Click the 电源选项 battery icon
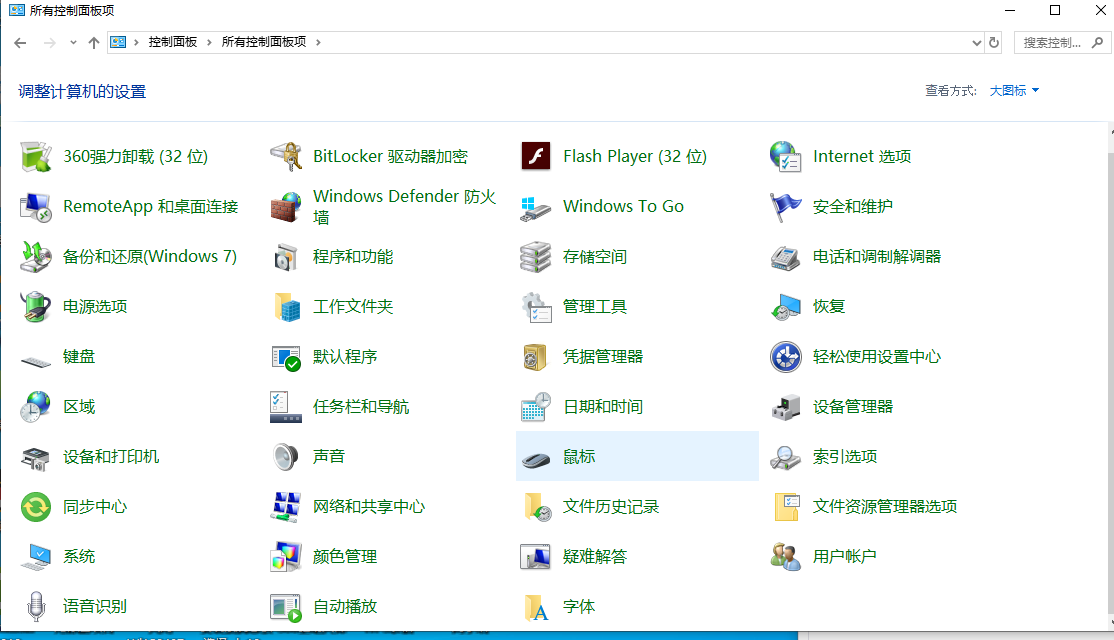Viewport: 1114px width, 640px height. click(x=36, y=307)
